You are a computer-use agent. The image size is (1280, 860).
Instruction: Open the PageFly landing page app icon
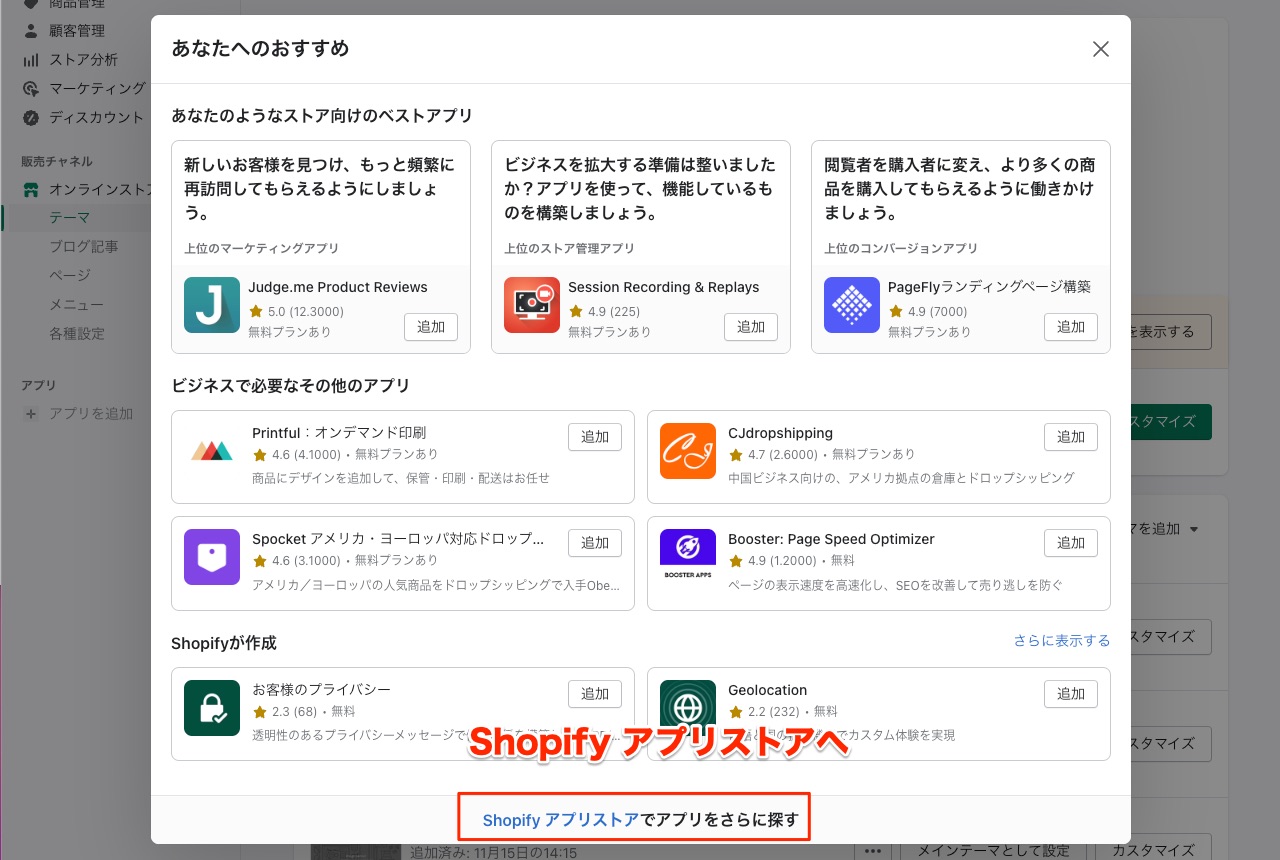(852, 305)
